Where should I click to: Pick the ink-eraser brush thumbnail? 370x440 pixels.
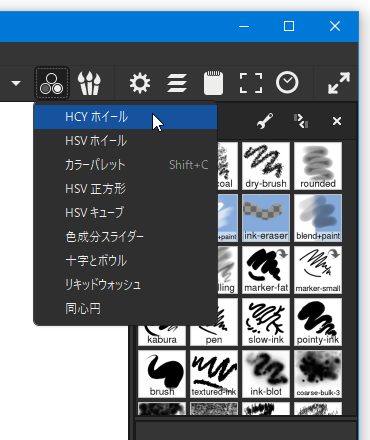pyautogui.click(x=266, y=218)
